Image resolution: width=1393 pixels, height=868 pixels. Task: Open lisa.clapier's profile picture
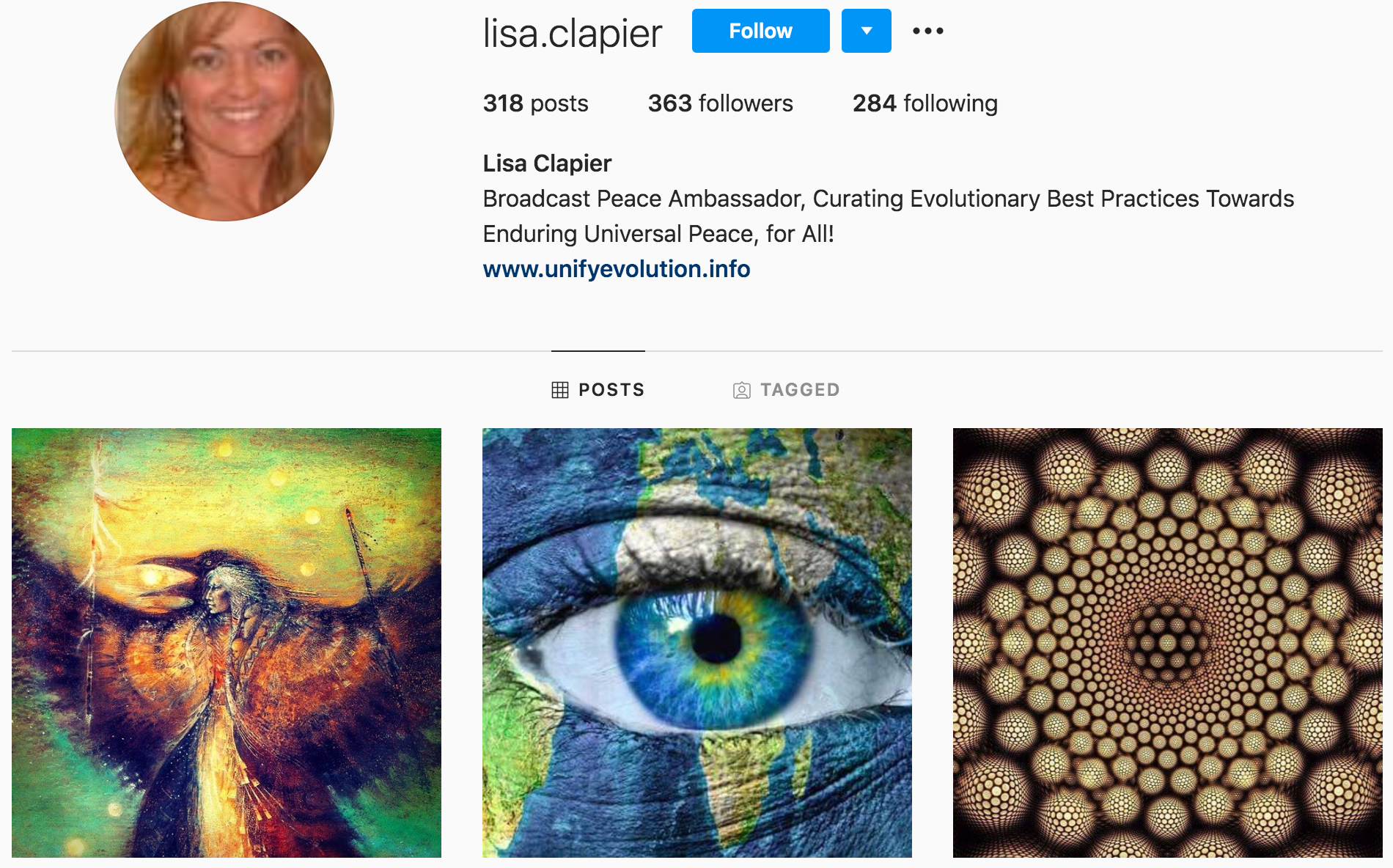pyautogui.click(x=224, y=111)
